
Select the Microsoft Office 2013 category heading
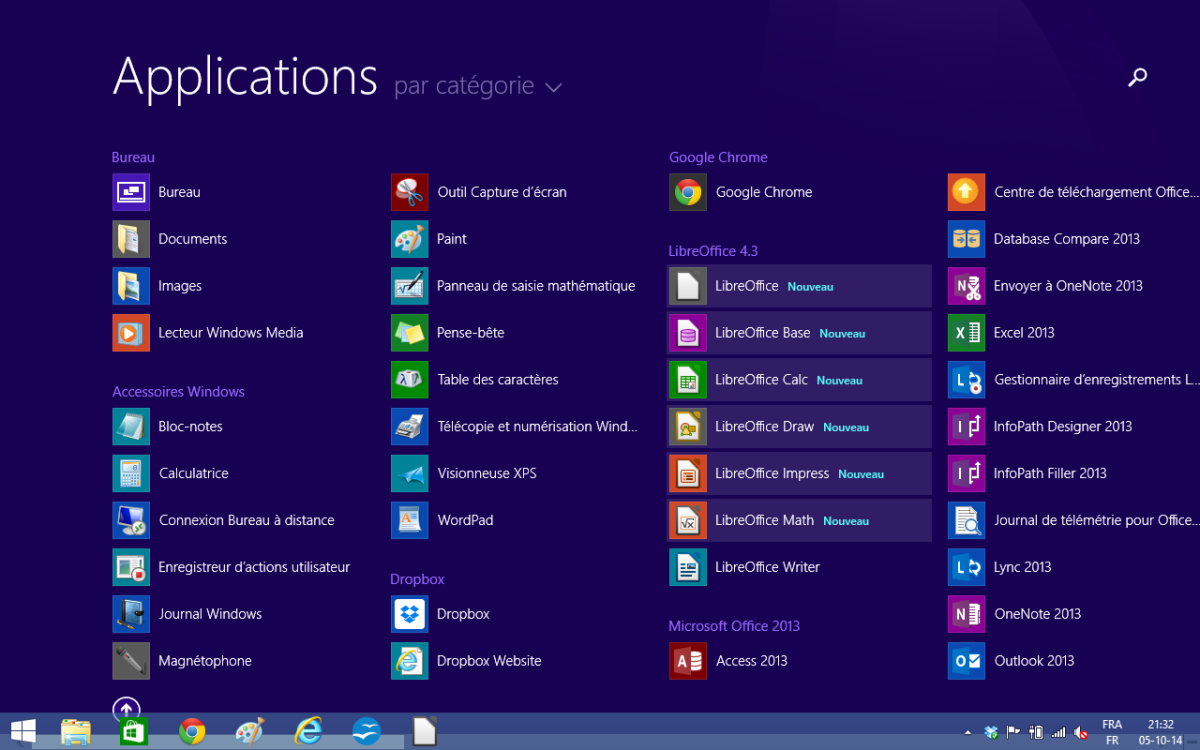pos(734,626)
